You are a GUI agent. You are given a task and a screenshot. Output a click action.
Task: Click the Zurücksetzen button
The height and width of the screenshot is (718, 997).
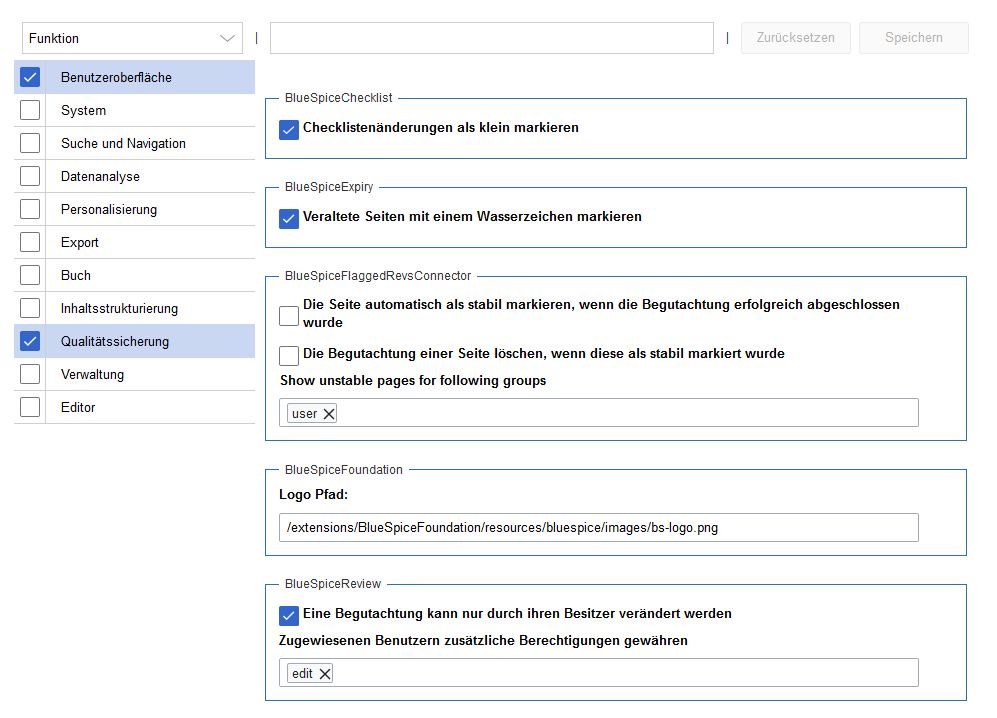pyautogui.click(x=795, y=38)
